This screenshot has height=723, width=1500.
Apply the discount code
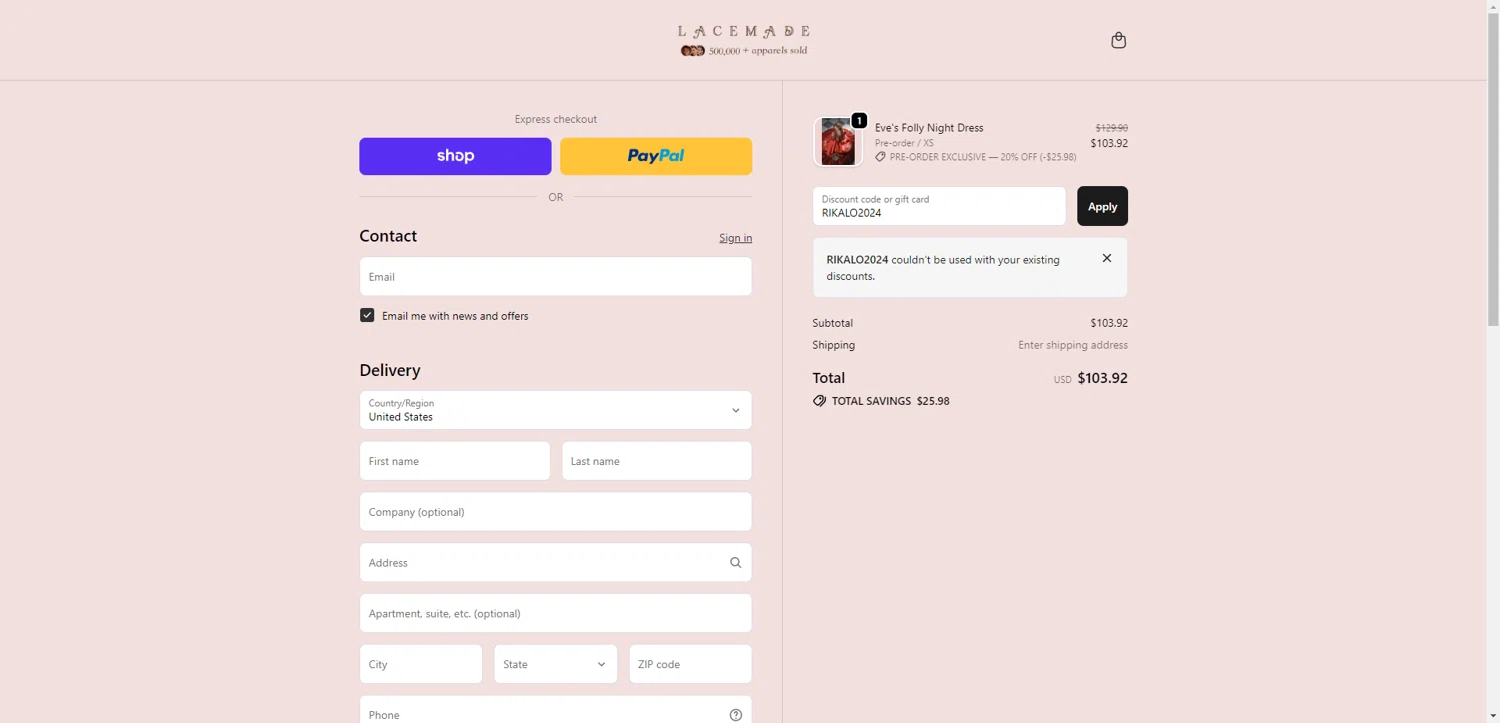pyautogui.click(x=1102, y=206)
